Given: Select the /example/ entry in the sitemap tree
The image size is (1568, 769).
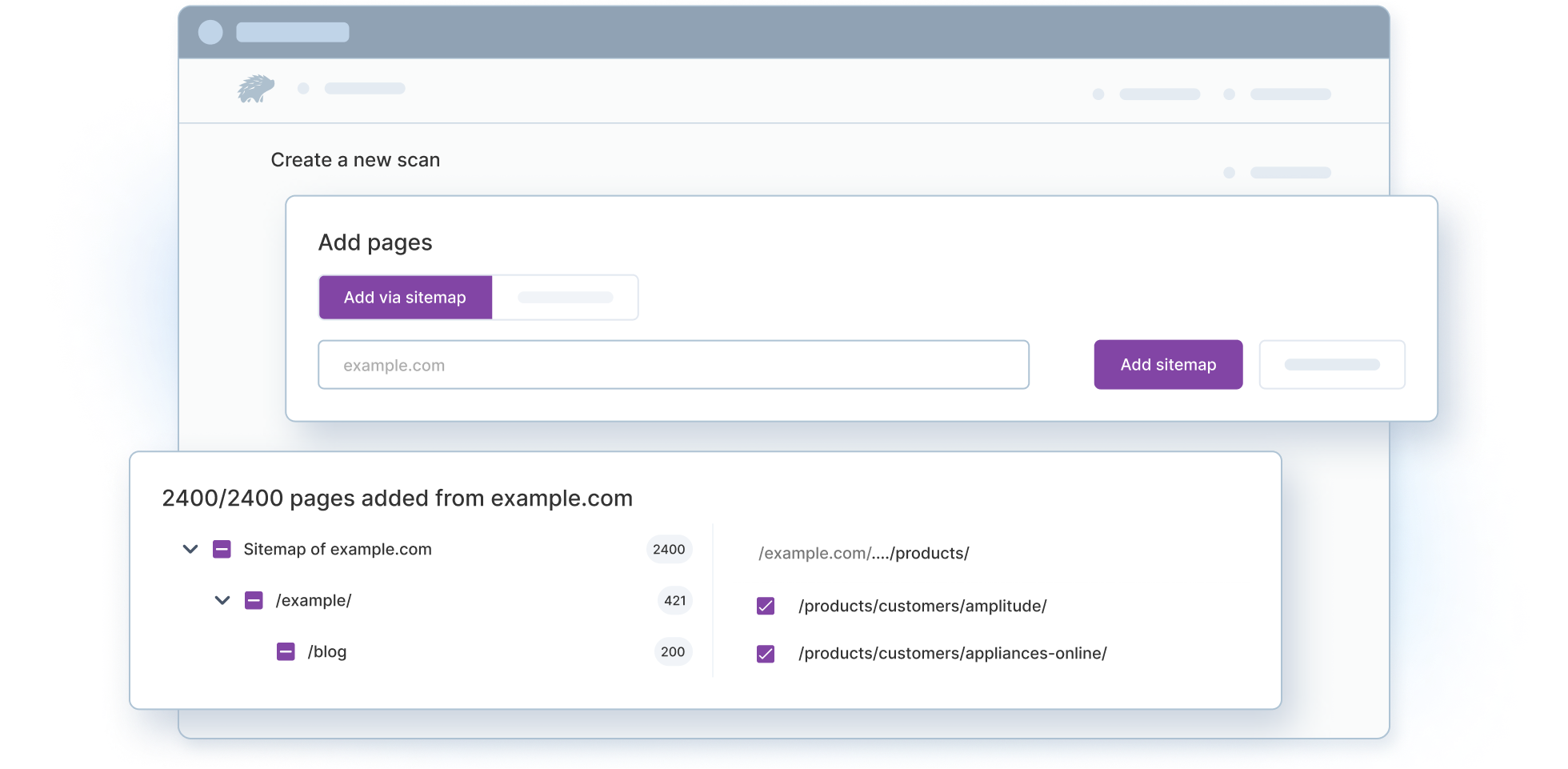Looking at the screenshot, I should (314, 600).
